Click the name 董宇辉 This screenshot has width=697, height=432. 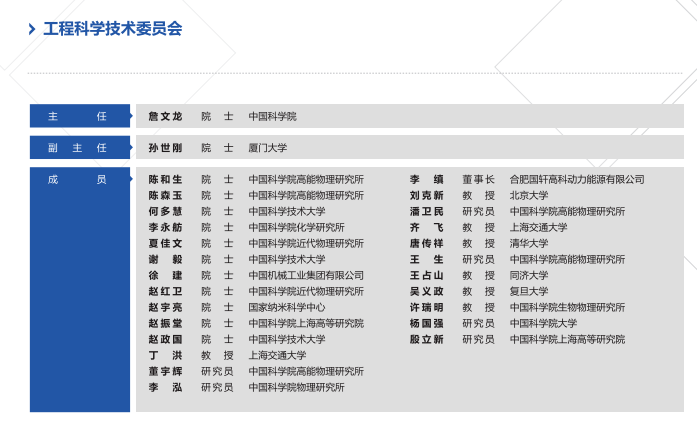[x=165, y=372]
